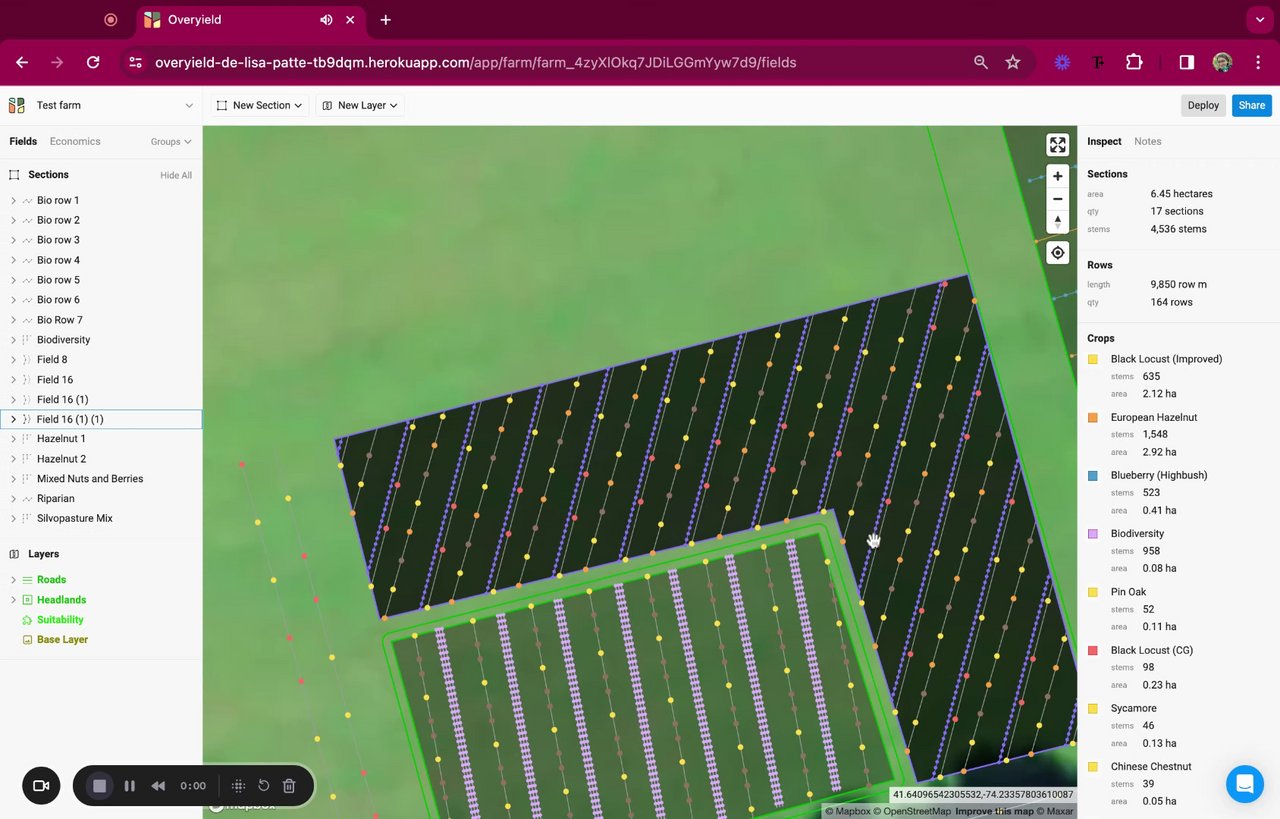This screenshot has width=1280, height=819.
Task: Expand the Hazelnut 1 section
Action: [x=13, y=439]
